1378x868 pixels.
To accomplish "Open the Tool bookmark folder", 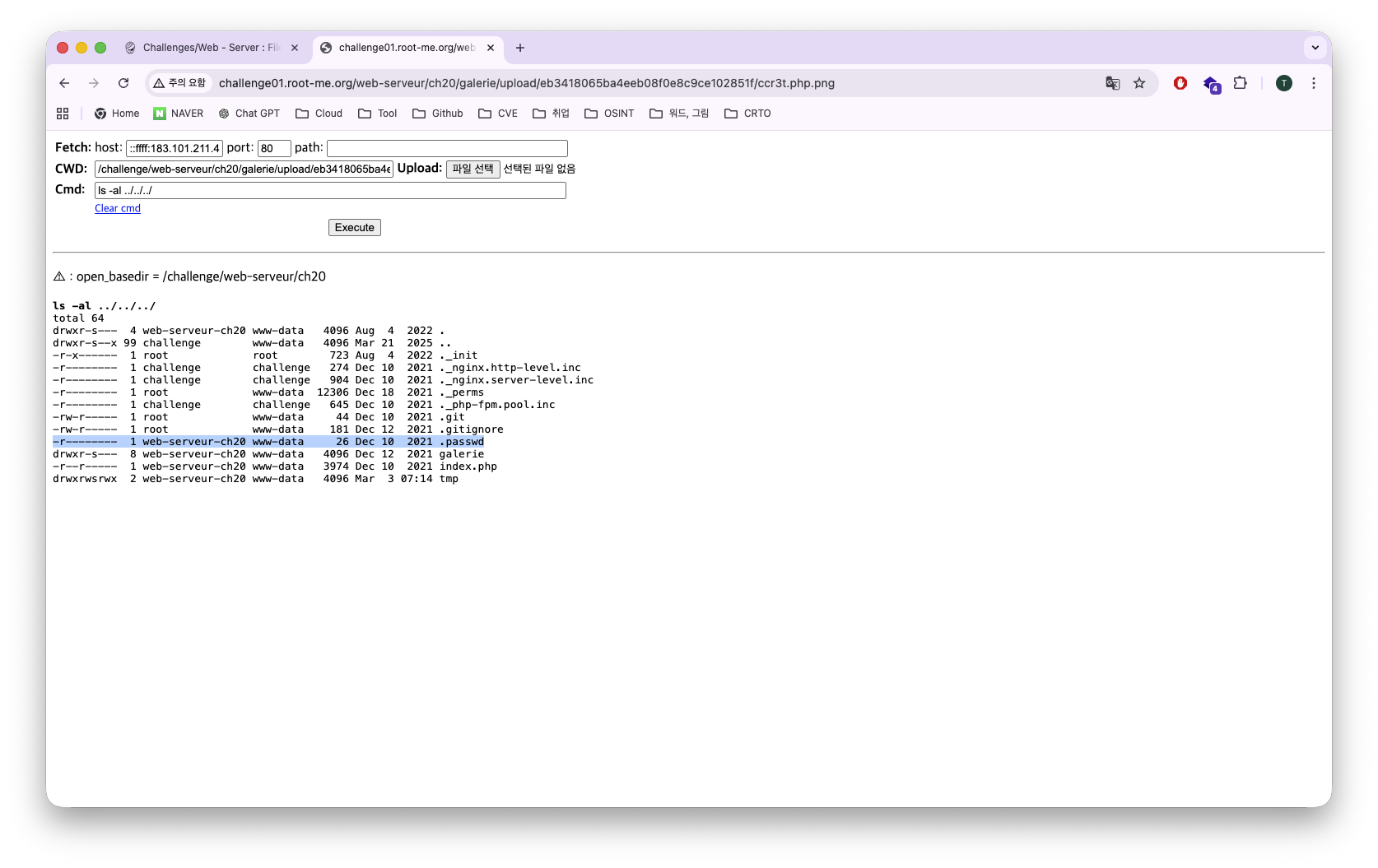I will (378, 114).
